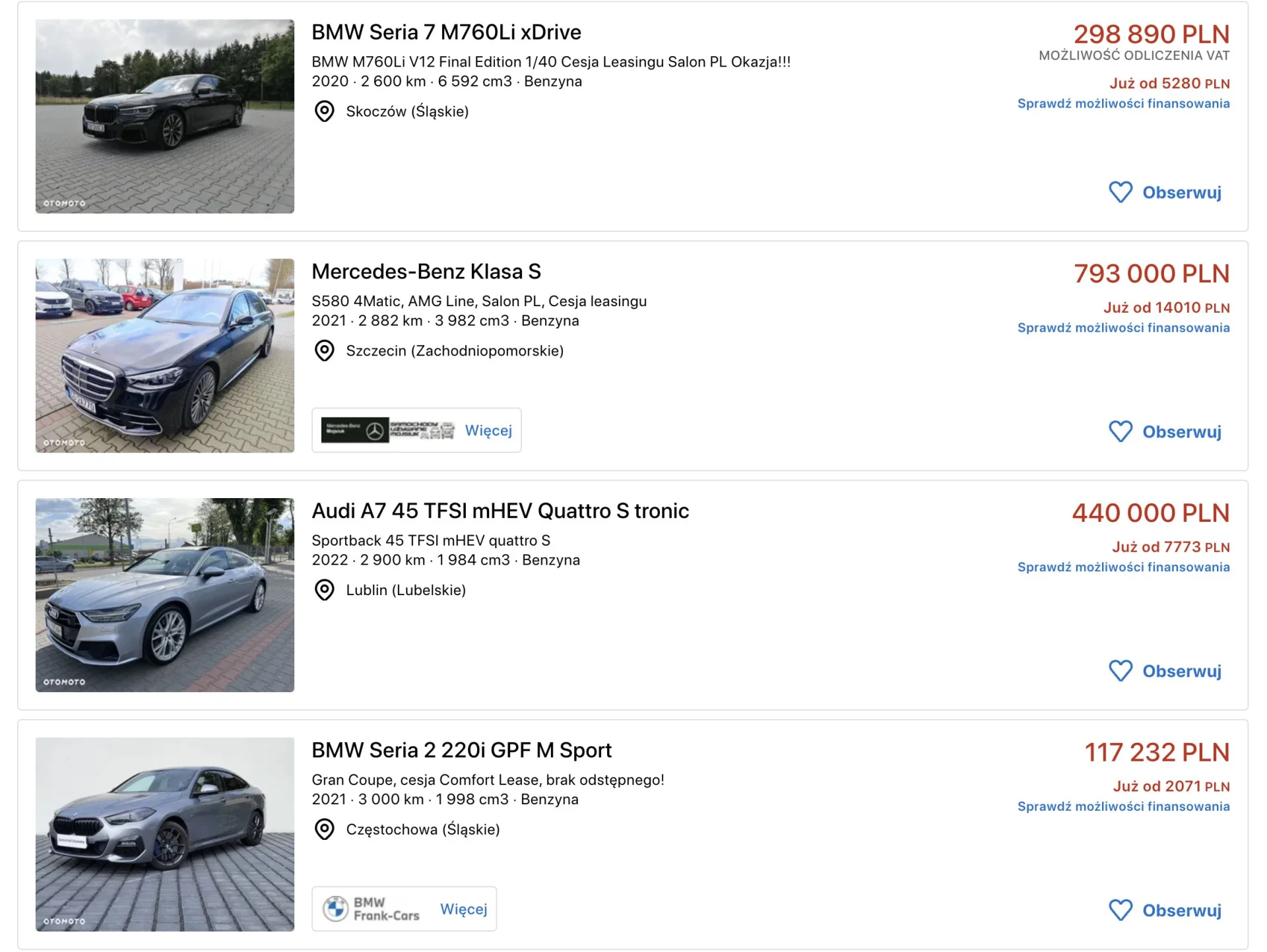Check financing options for 793 000 PLN Mercedes
The image size is (1267, 952).
click(x=1123, y=328)
